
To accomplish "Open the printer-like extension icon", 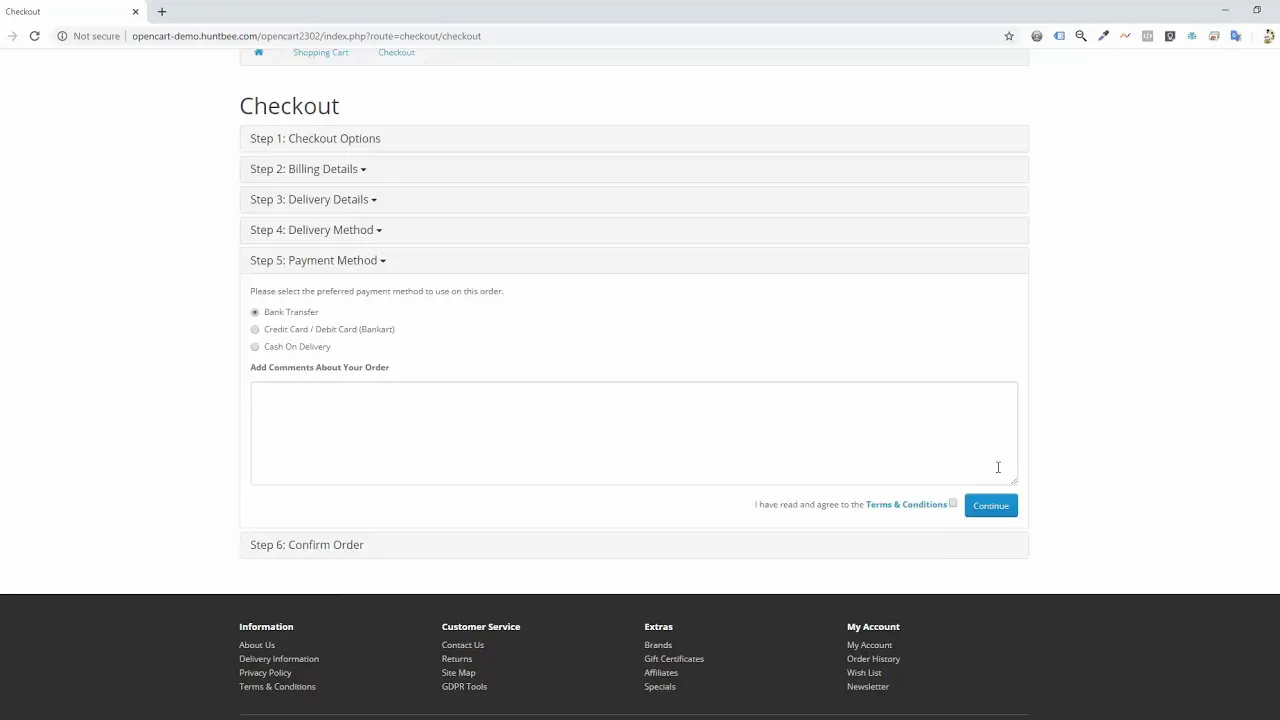I will pyautogui.click(x=1214, y=36).
